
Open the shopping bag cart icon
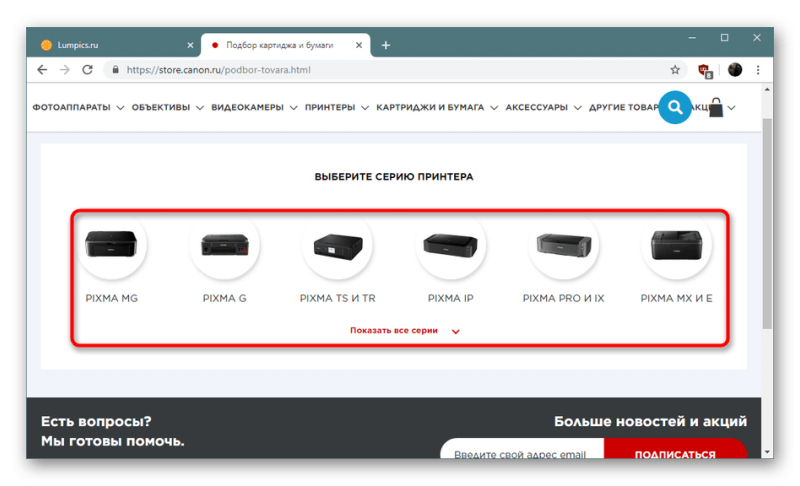[x=716, y=108]
